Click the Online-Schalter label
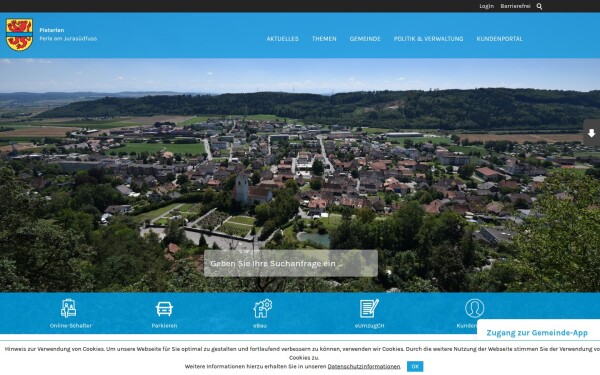 70,326
